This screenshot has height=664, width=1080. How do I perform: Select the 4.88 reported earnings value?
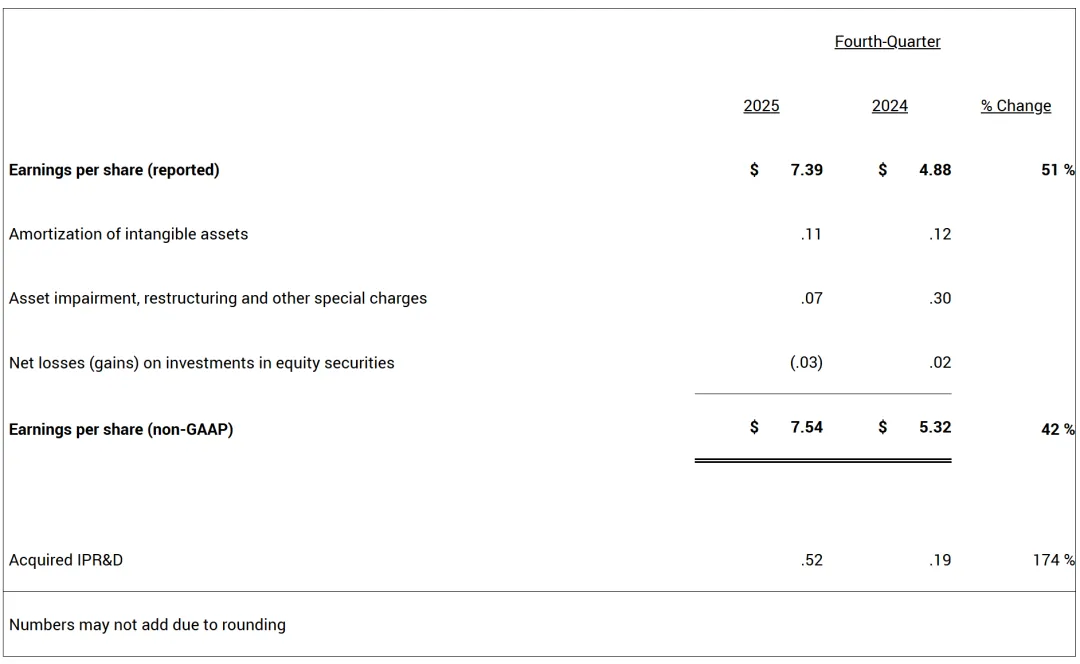coord(935,170)
